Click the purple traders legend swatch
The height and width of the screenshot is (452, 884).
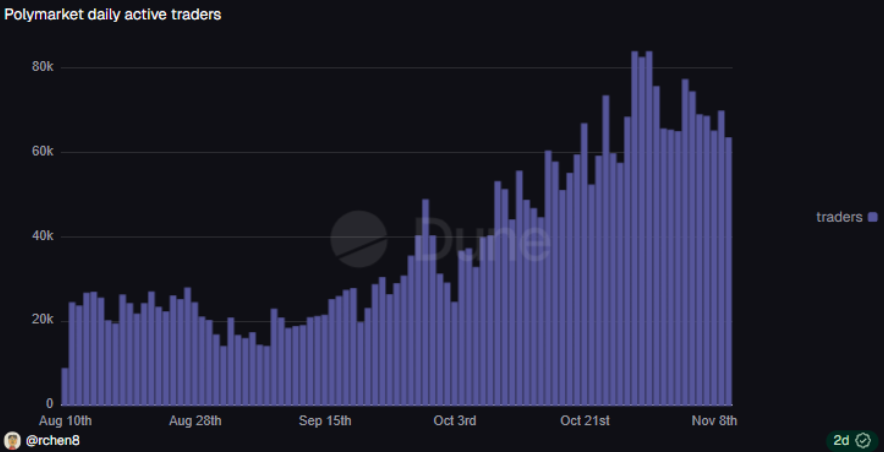(873, 217)
